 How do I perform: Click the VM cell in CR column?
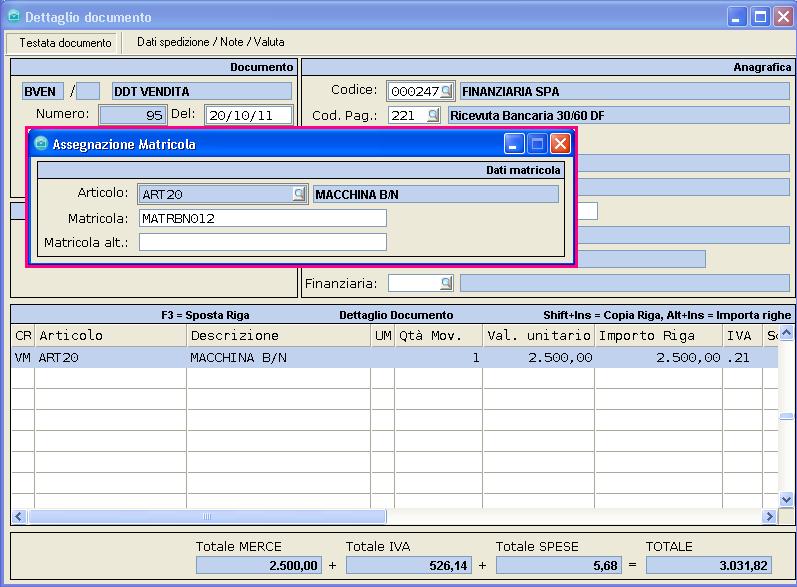(x=22, y=358)
